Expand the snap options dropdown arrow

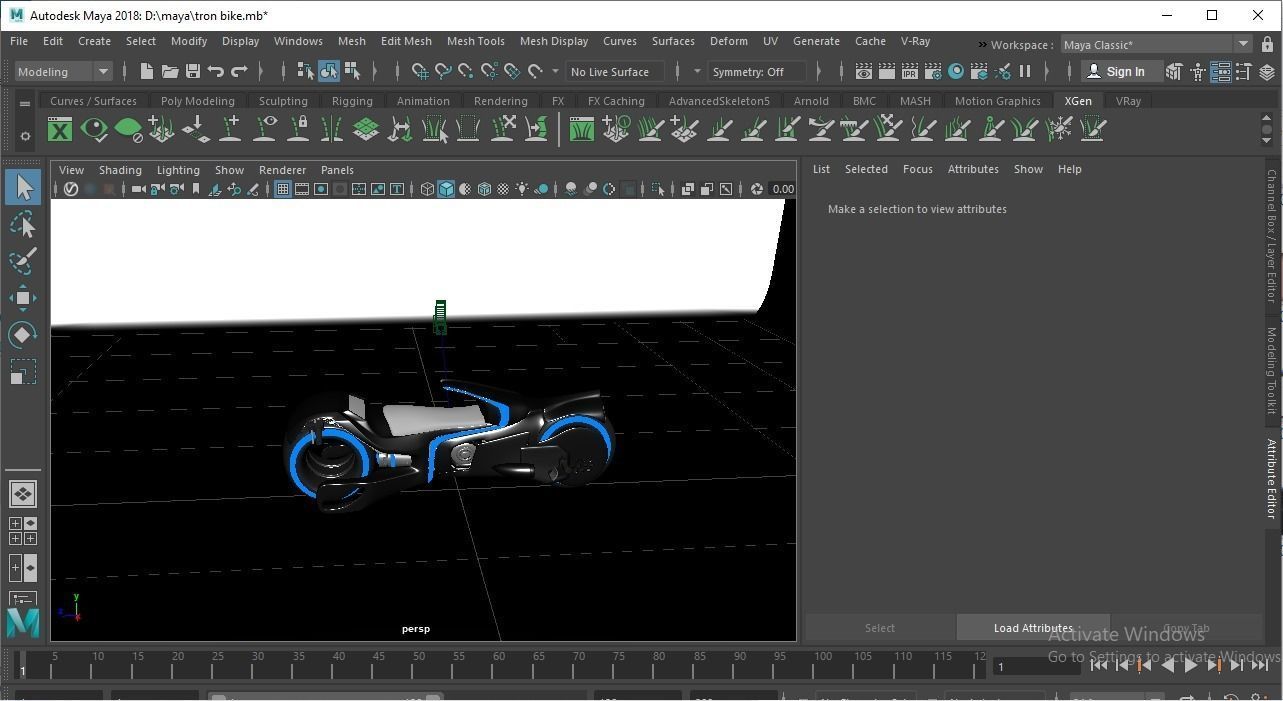(x=555, y=71)
